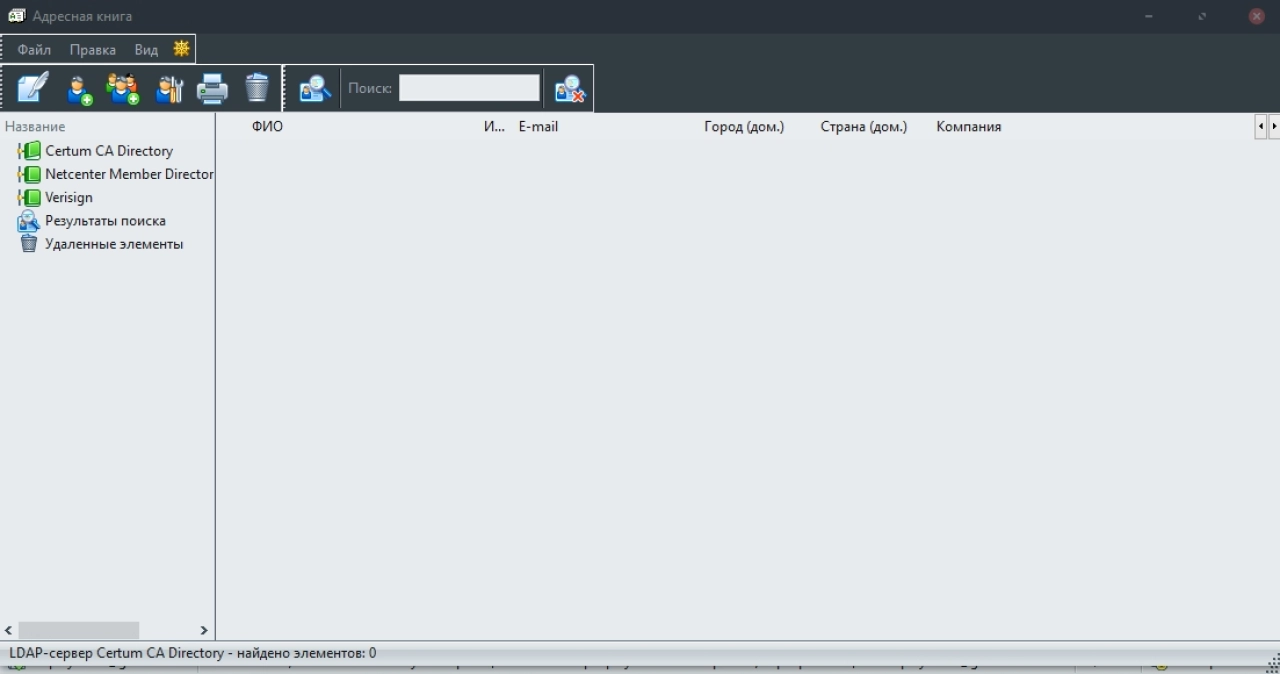1280x674 pixels.
Task: Select the Verisign directory
Action: click(68, 197)
